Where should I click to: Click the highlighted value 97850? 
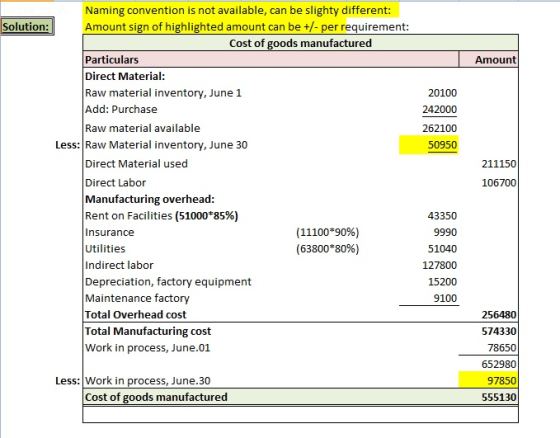pos(488,380)
